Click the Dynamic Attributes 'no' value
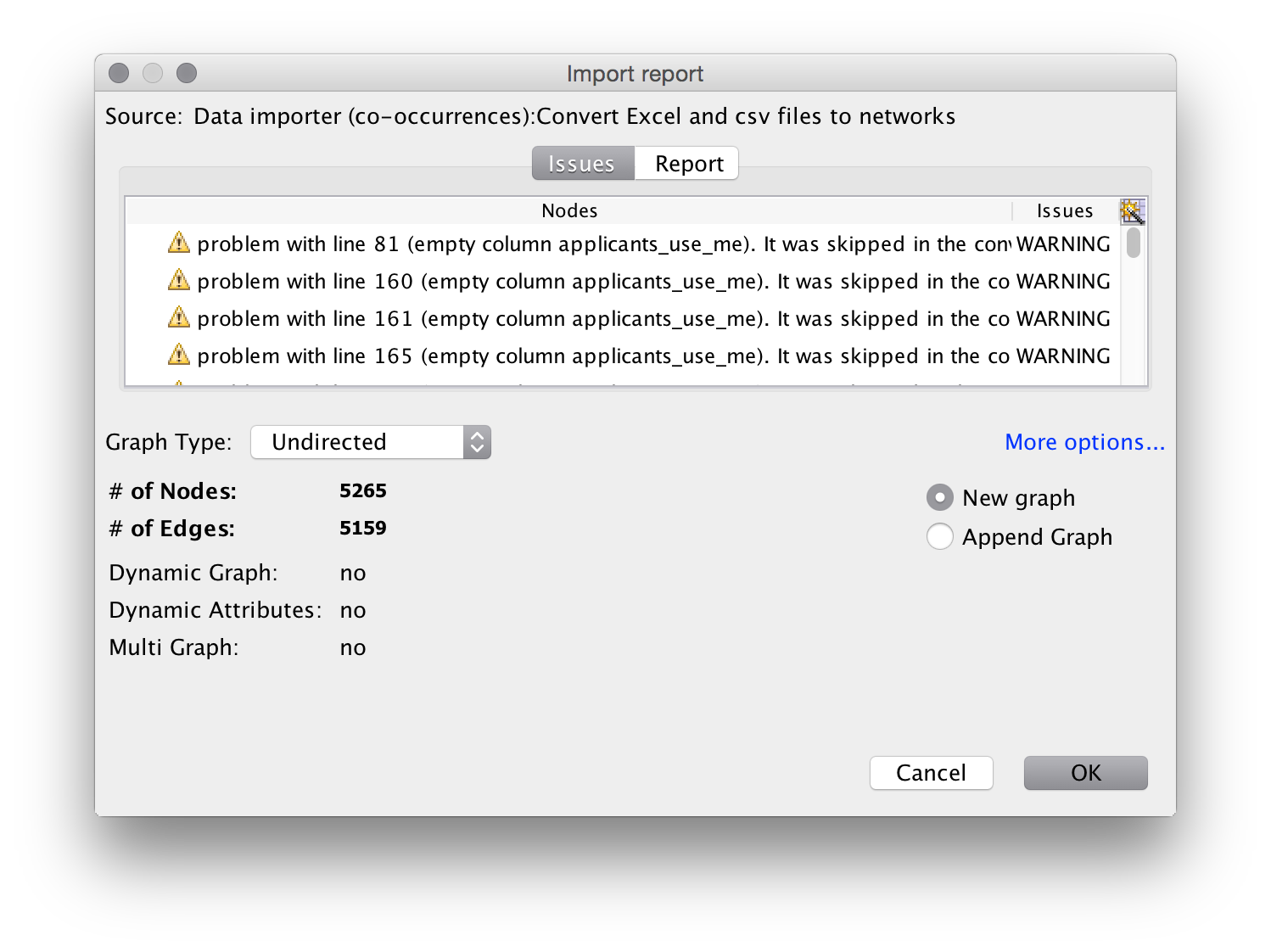1271x952 pixels. point(352,611)
